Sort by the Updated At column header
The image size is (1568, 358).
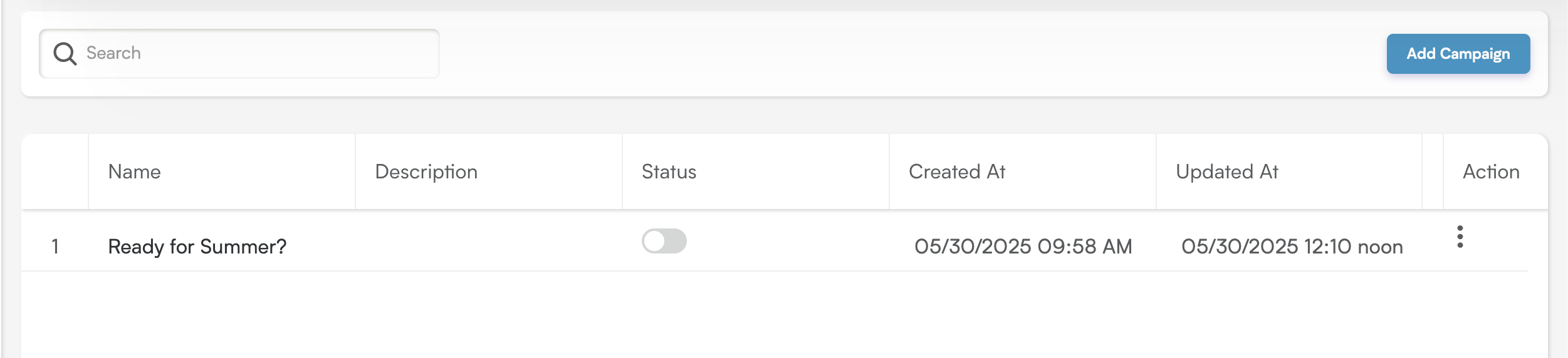coord(1226,172)
